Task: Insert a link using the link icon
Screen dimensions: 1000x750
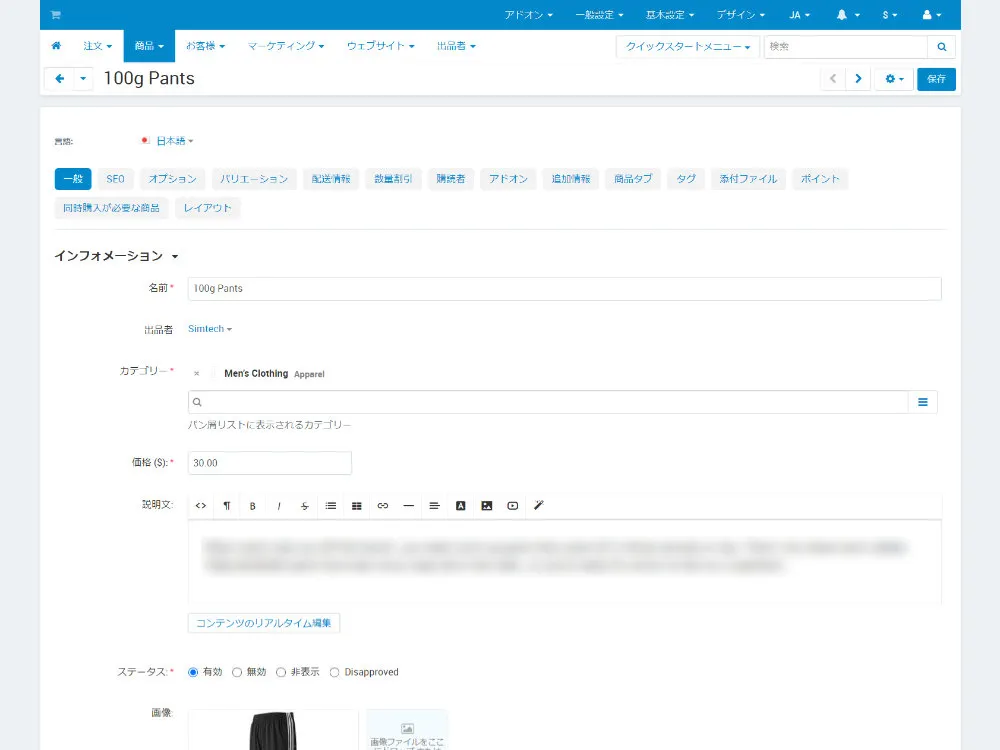Action: [x=383, y=506]
